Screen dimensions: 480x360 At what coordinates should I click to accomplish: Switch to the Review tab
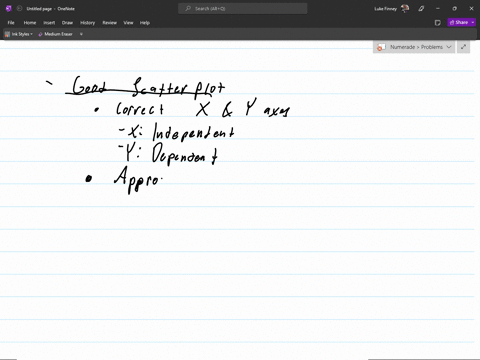(x=109, y=23)
